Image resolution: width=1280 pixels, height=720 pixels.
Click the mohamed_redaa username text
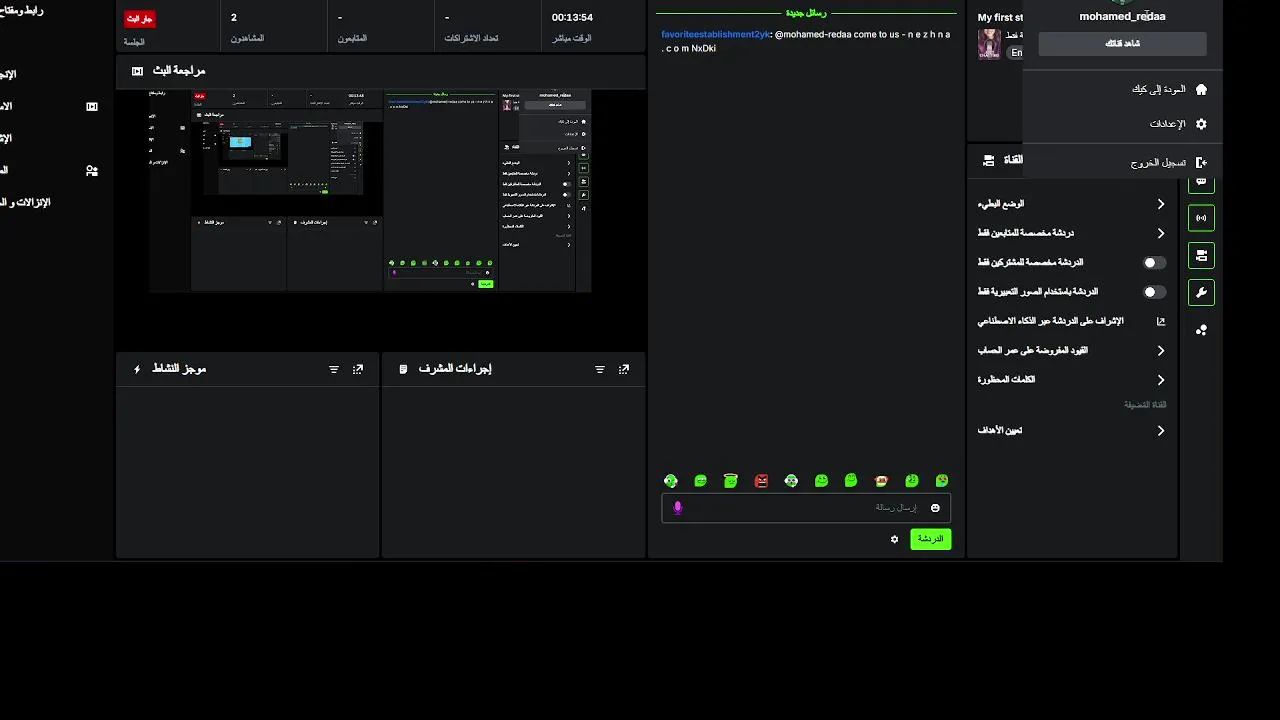pos(1122,16)
